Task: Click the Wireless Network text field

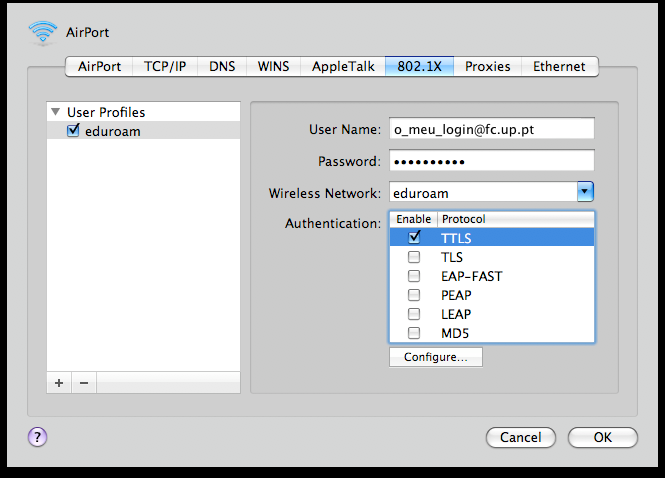Action: click(x=483, y=192)
